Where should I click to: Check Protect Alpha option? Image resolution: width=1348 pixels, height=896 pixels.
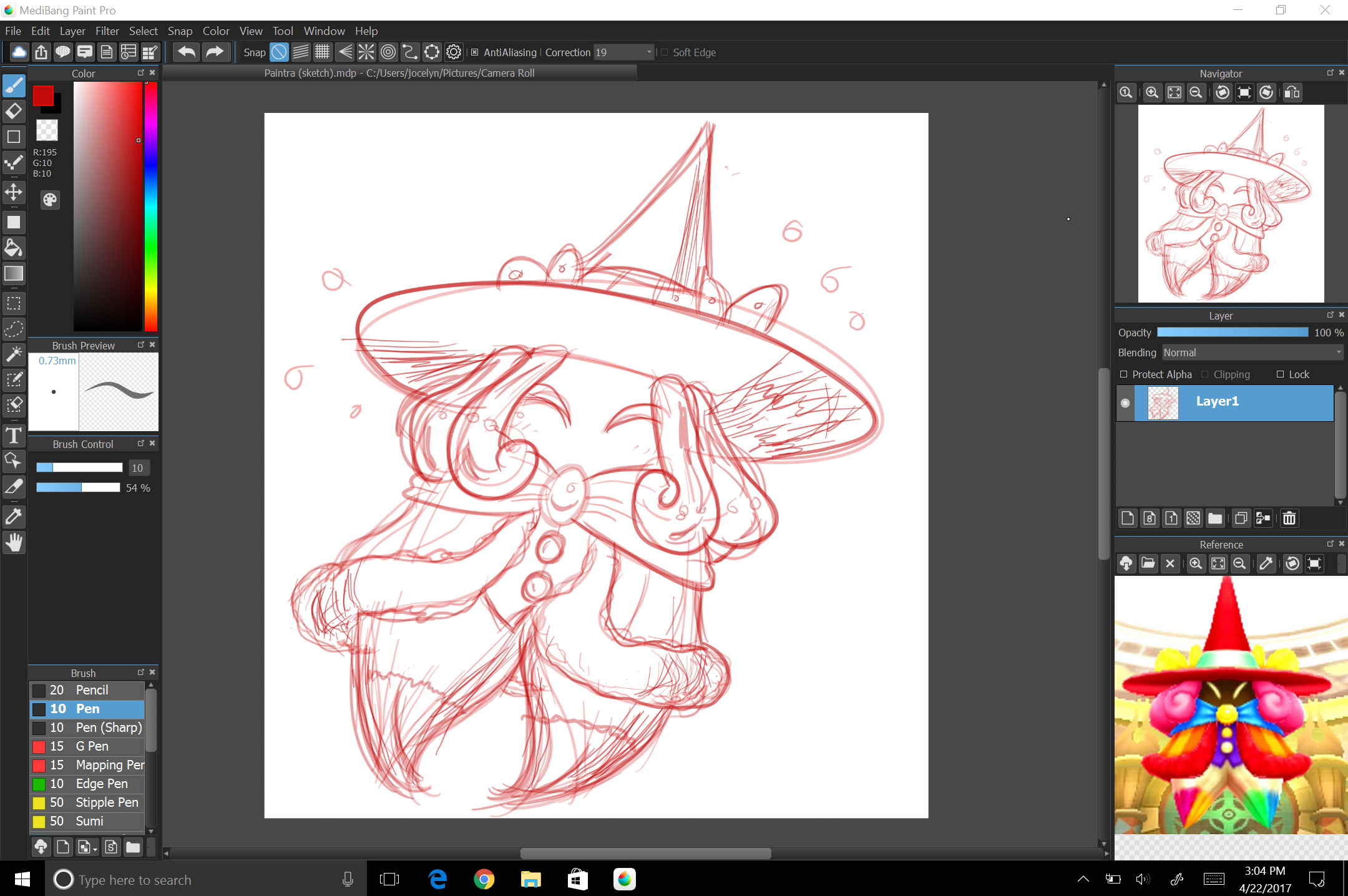tap(1124, 374)
